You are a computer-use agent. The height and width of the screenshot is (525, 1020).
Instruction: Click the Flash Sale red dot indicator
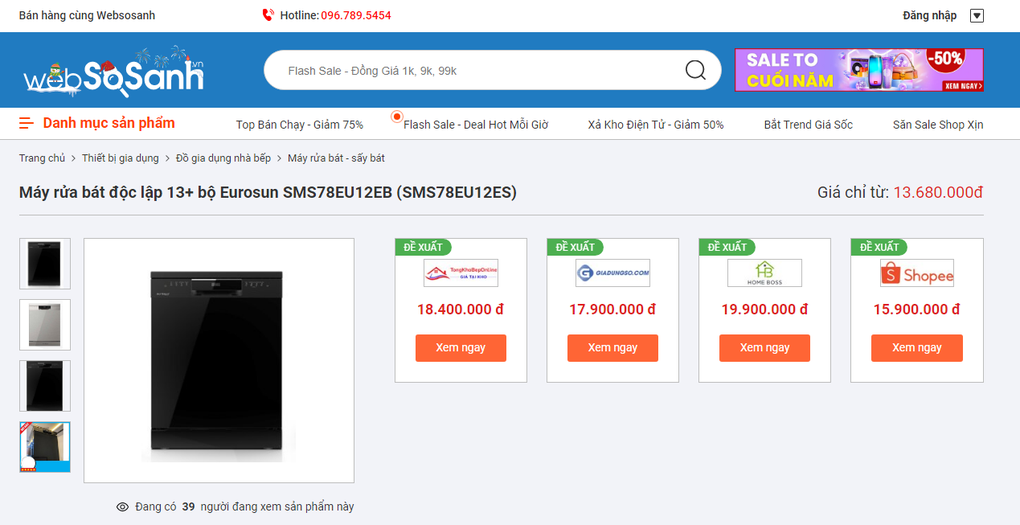click(397, 116)
